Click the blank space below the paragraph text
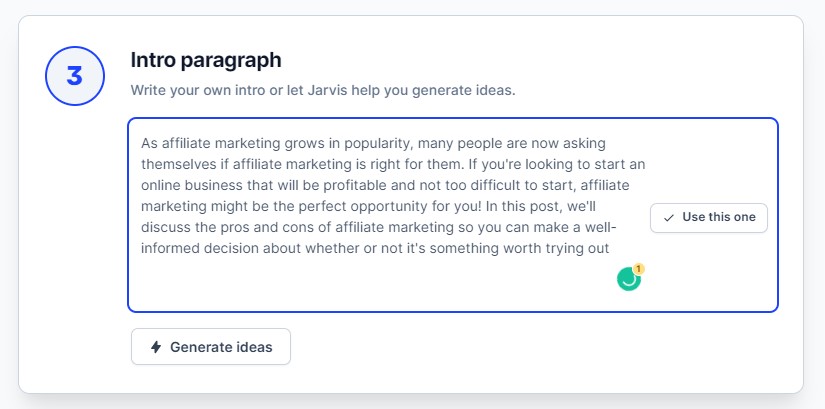This screenshot has width=825, height=409. coord(368,284)
